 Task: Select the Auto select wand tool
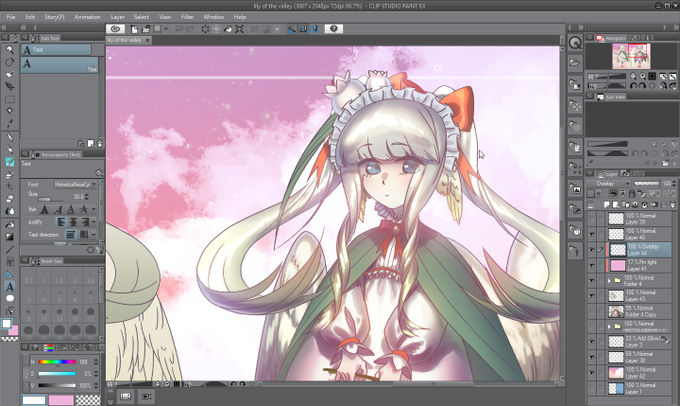(x=10, y=111)
